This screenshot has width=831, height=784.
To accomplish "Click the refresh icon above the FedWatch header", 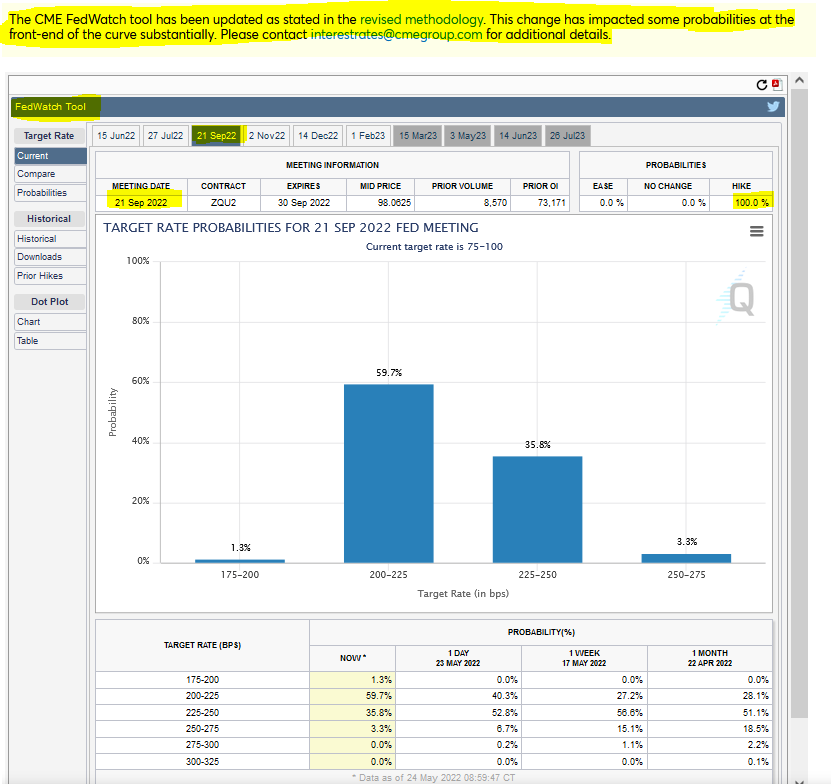I will point(762,85).
